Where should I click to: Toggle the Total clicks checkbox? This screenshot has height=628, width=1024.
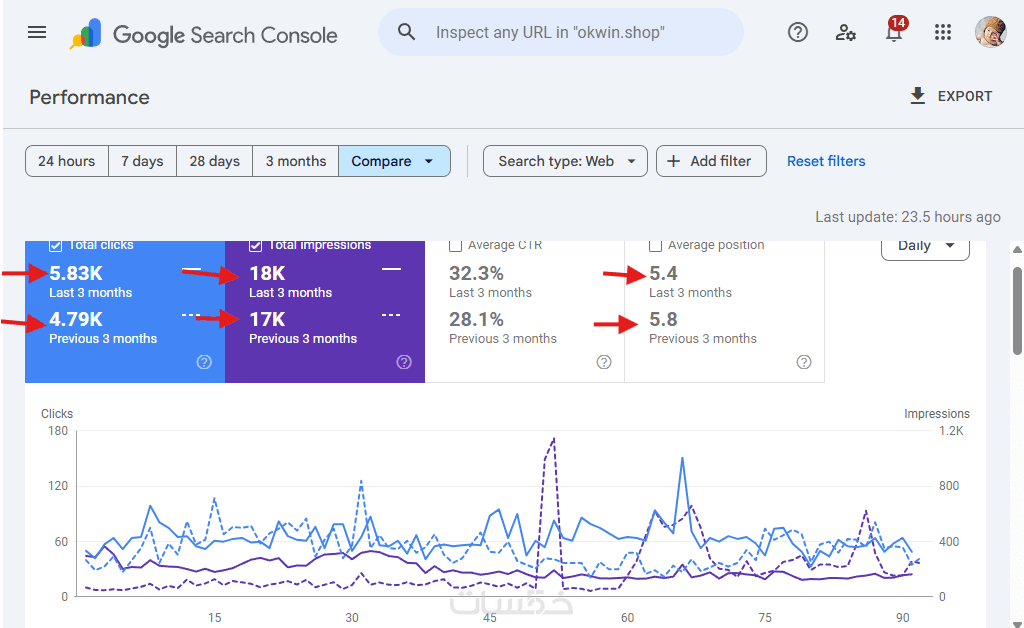click(x=57, y=245)
